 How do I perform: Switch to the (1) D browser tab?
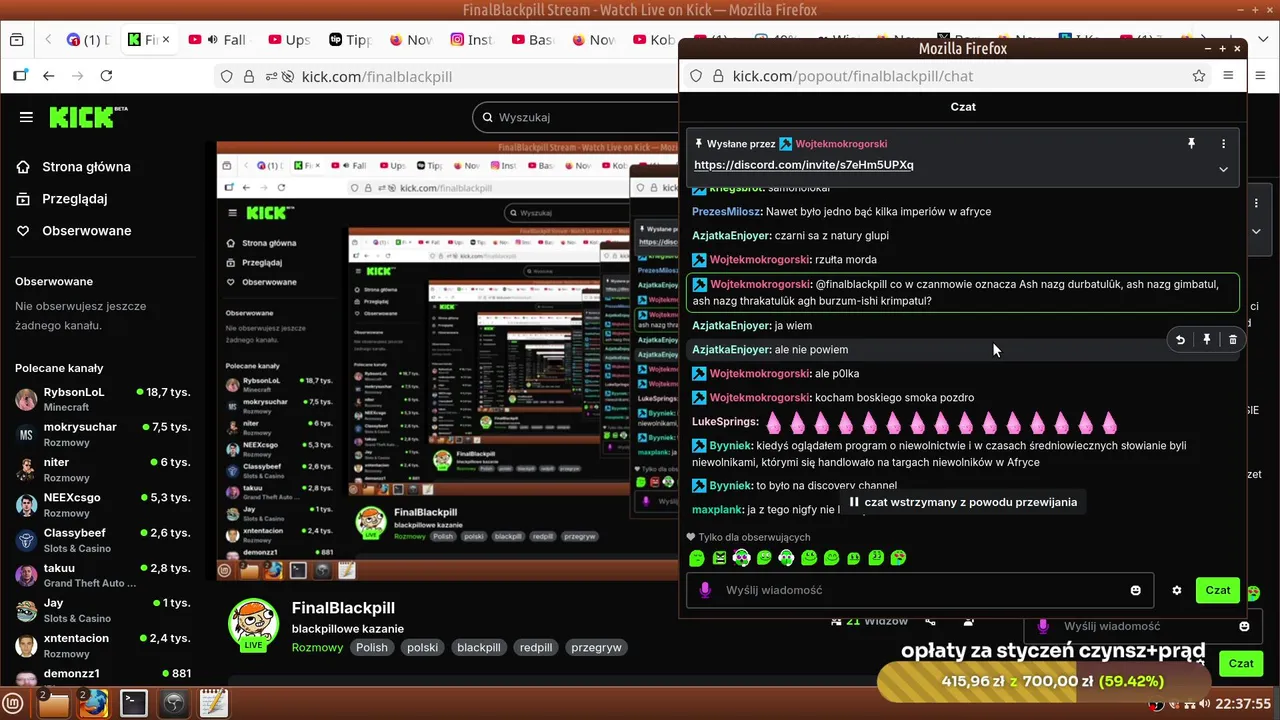88,40
